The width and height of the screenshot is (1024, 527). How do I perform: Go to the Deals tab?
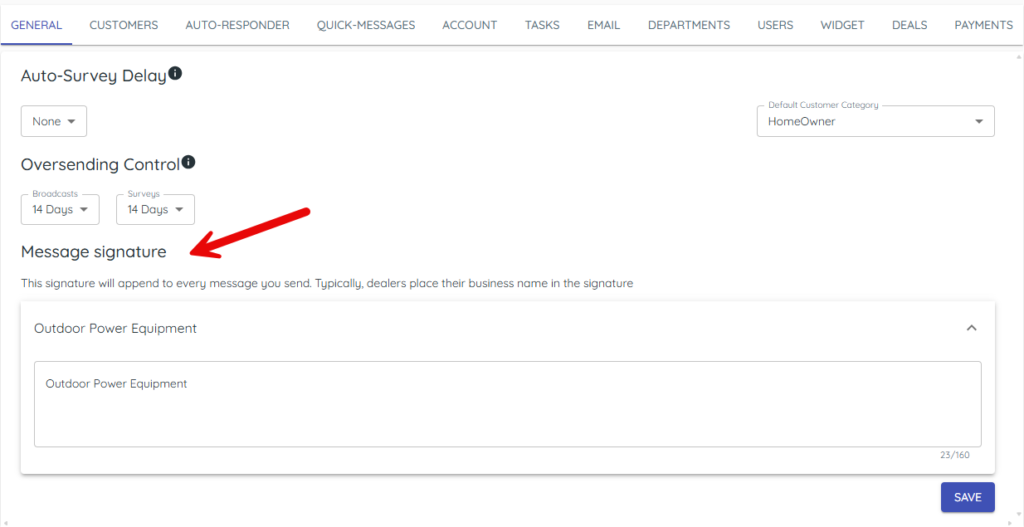pos(909,25)
